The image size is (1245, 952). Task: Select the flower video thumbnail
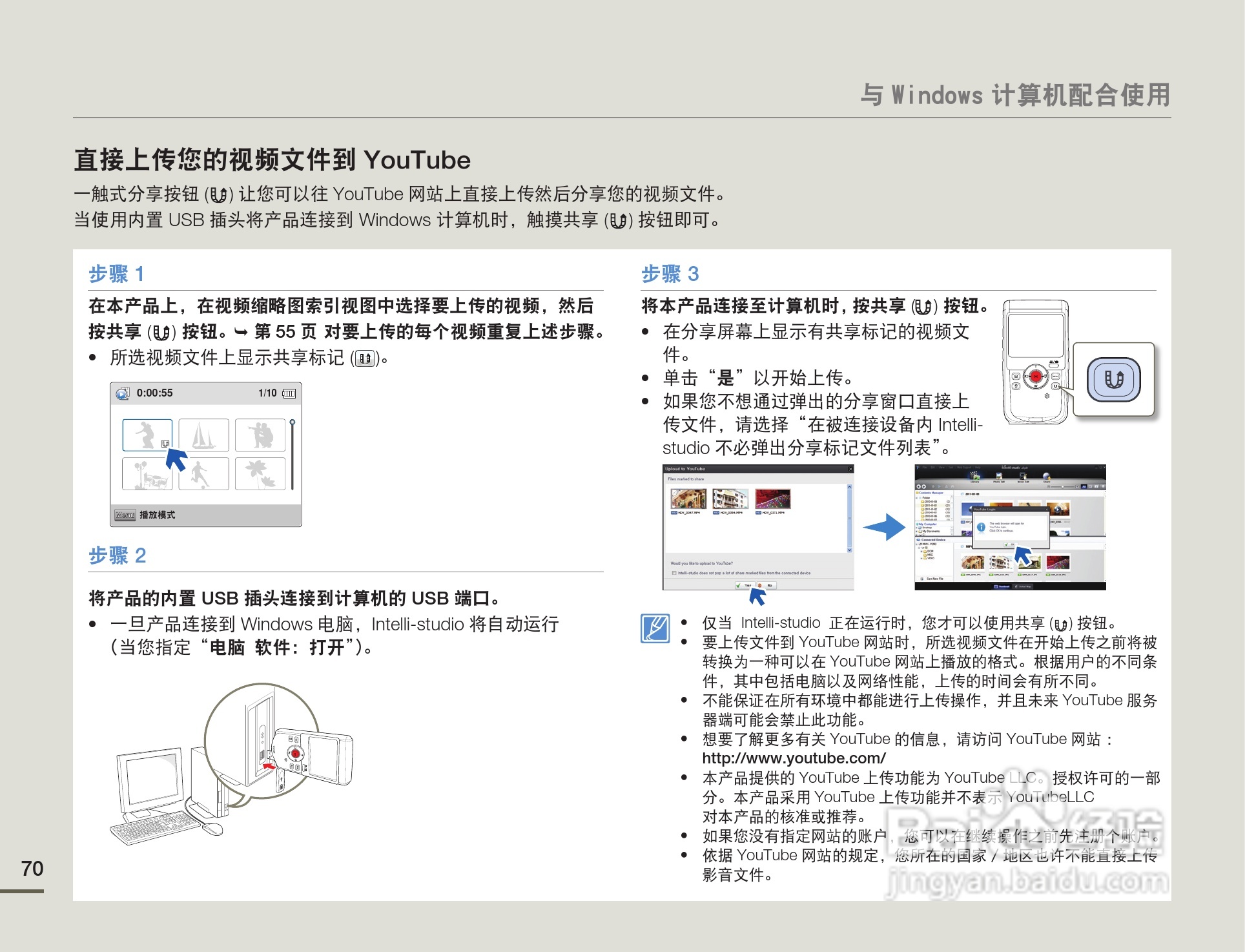(x=260, y=473)
